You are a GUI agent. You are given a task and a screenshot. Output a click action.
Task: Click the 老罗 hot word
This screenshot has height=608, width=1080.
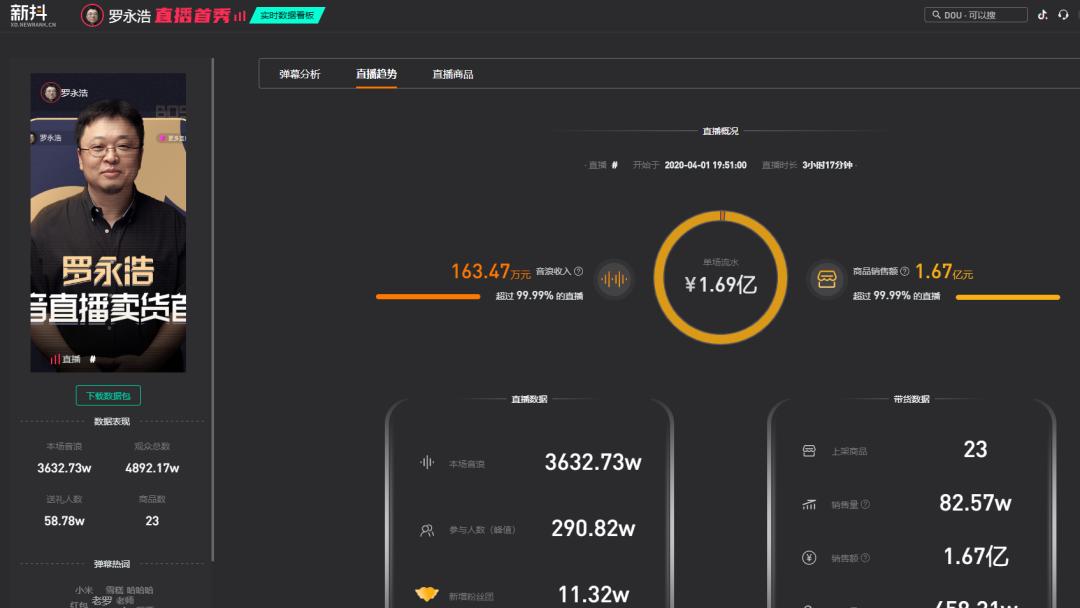[x=102, y=600]
